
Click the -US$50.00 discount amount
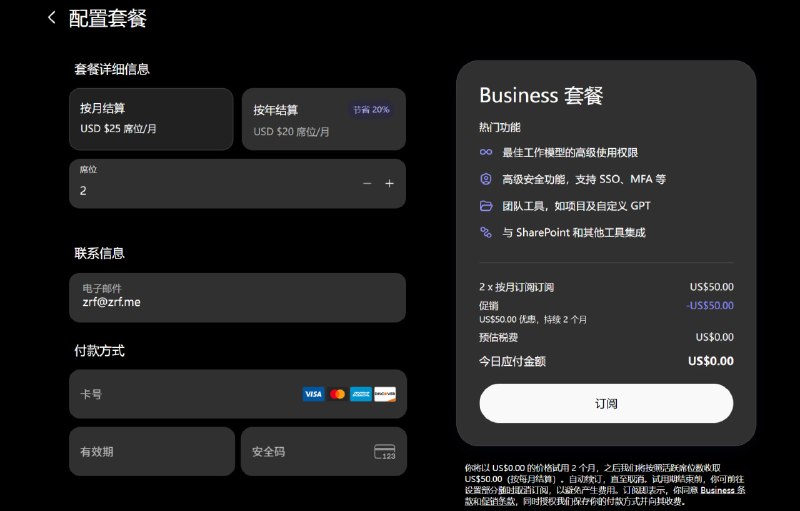pyautogui.click(x=710, y=305)
